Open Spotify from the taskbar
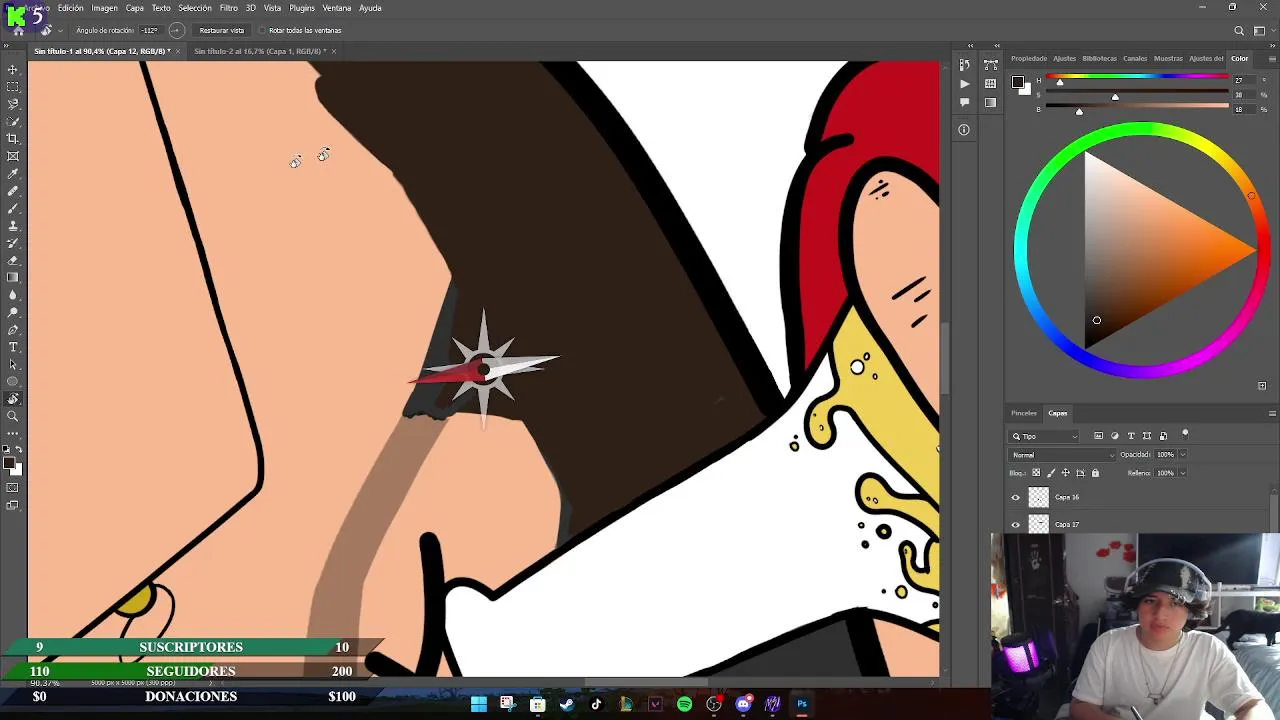Viewport: 1280px width, 720px height. pyautogui.click(x=684, y=704)
